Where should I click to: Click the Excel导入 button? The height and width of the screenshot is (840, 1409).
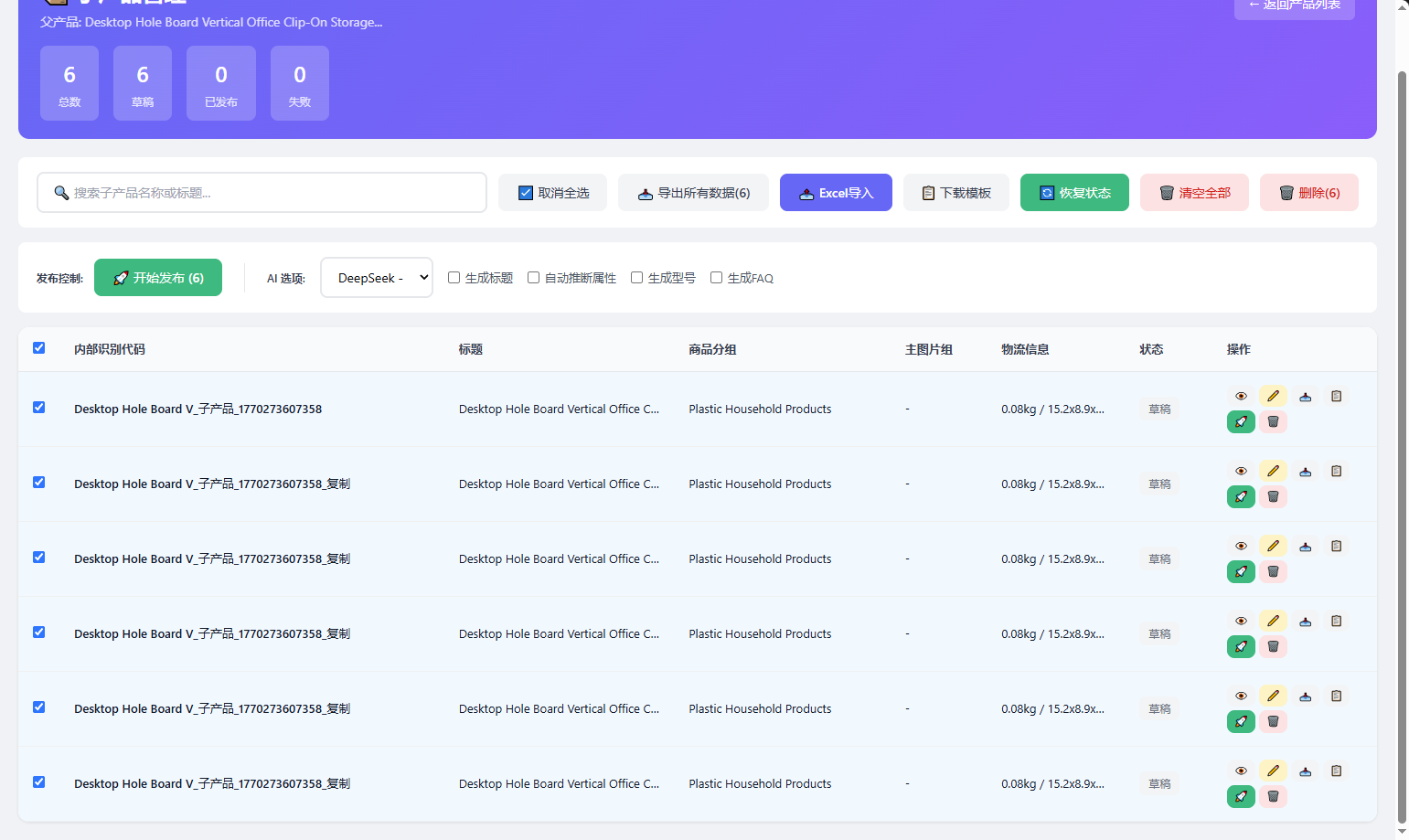coord(836,193)
